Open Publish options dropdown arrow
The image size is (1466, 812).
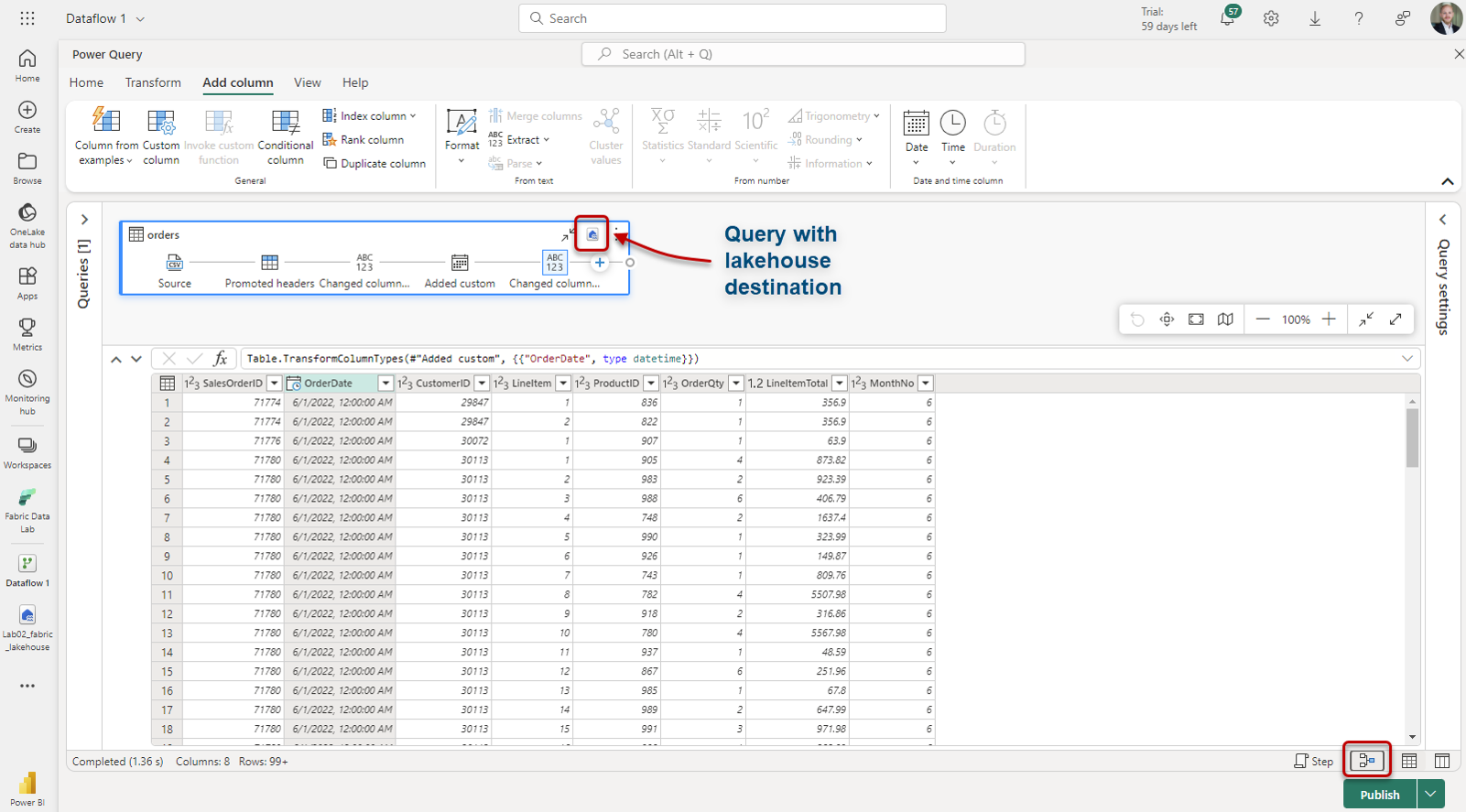[x=1430, y=794]
